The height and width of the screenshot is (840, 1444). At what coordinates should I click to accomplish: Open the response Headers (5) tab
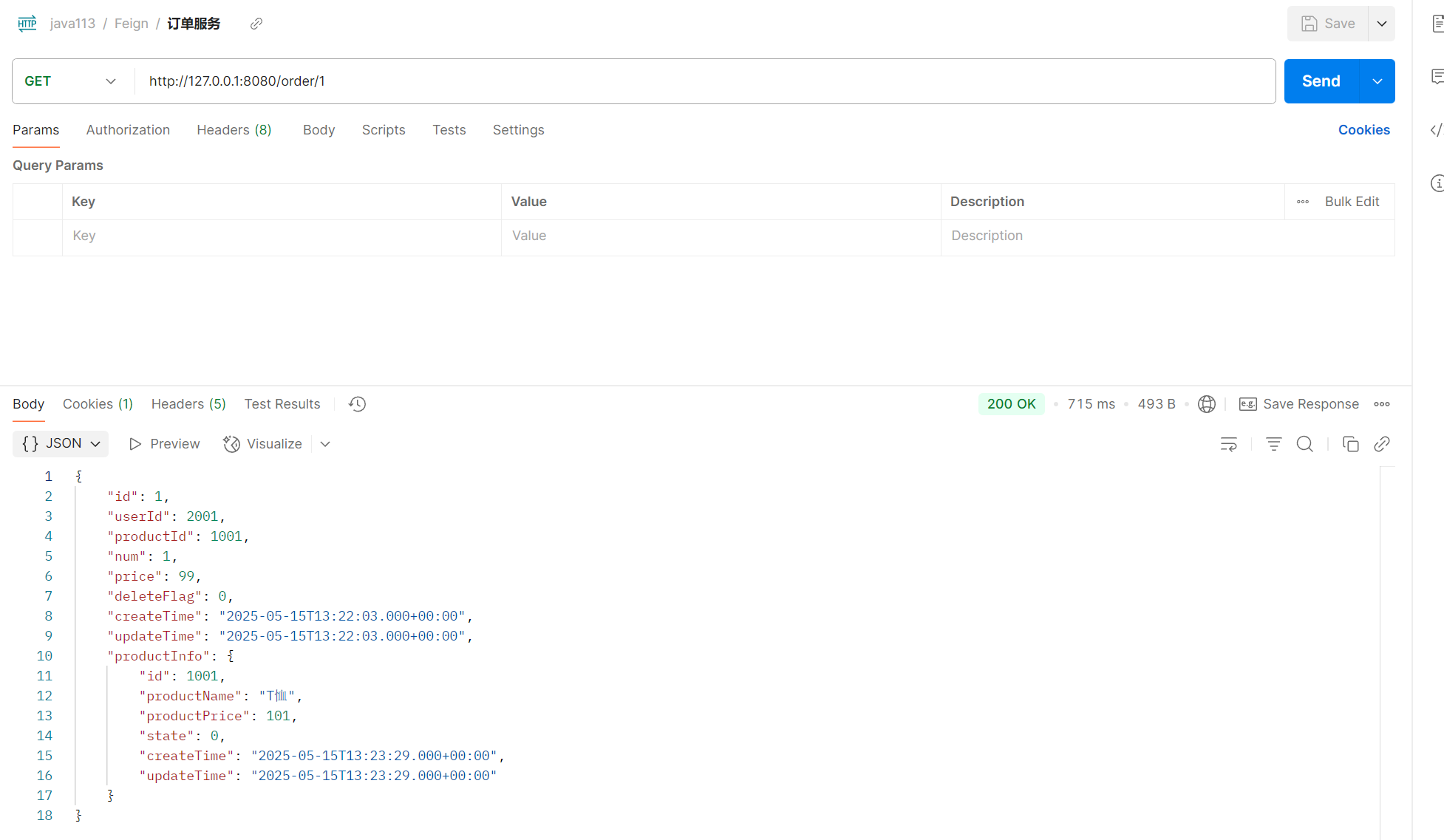[188, 404]
